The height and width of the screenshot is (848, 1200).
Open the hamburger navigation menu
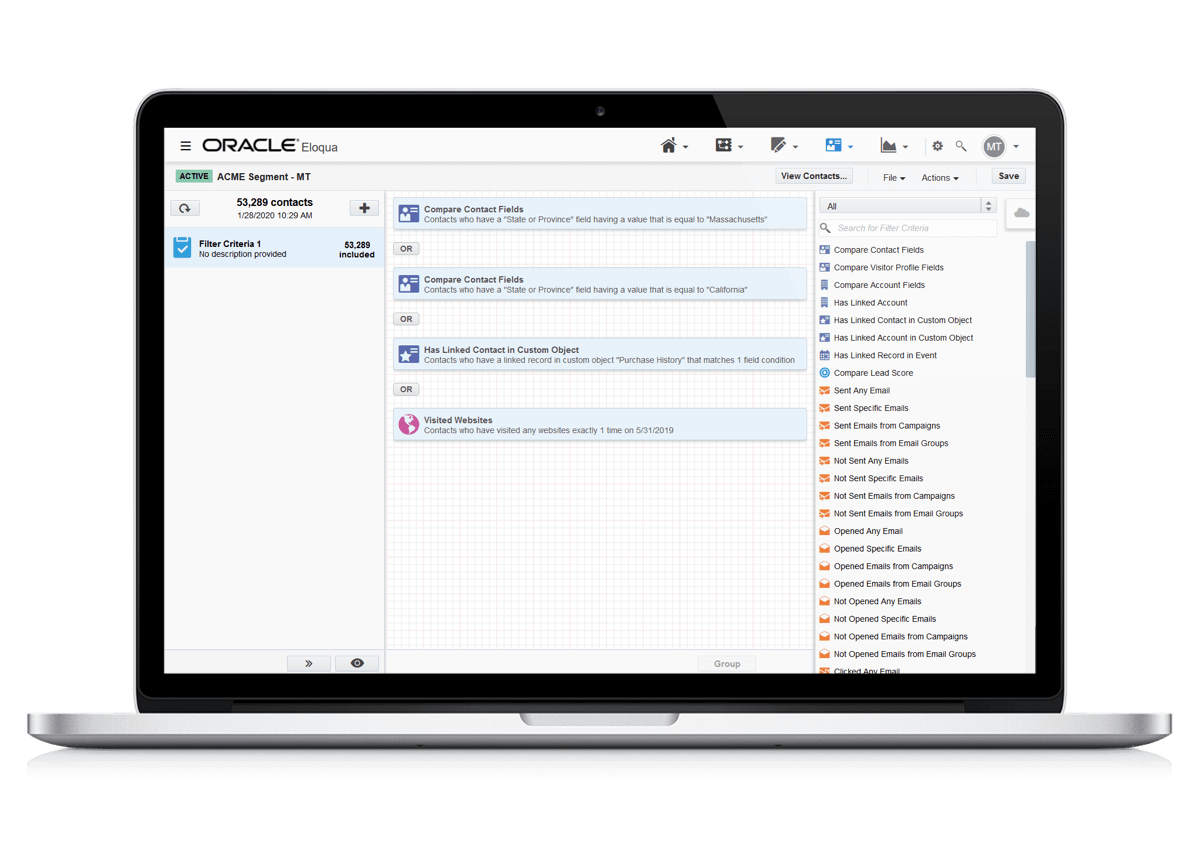(185, 146)
